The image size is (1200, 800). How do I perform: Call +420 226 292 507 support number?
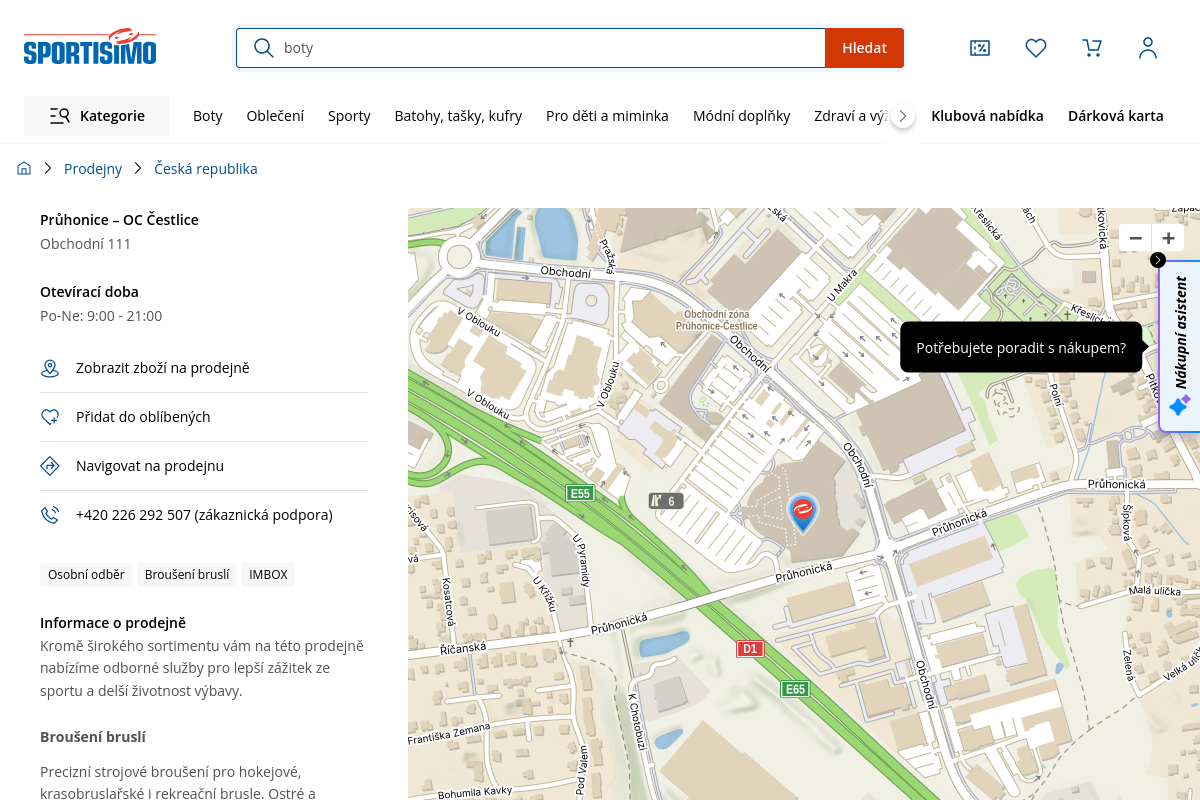click(204, 515)
